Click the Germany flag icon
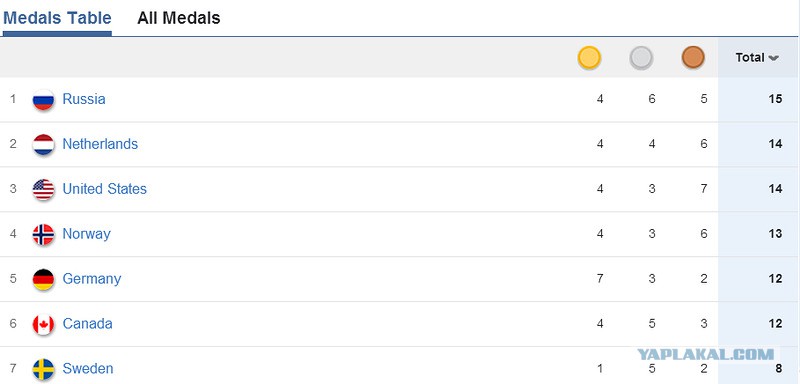Screen dimensions: 800x384 [x=43, y=279]
